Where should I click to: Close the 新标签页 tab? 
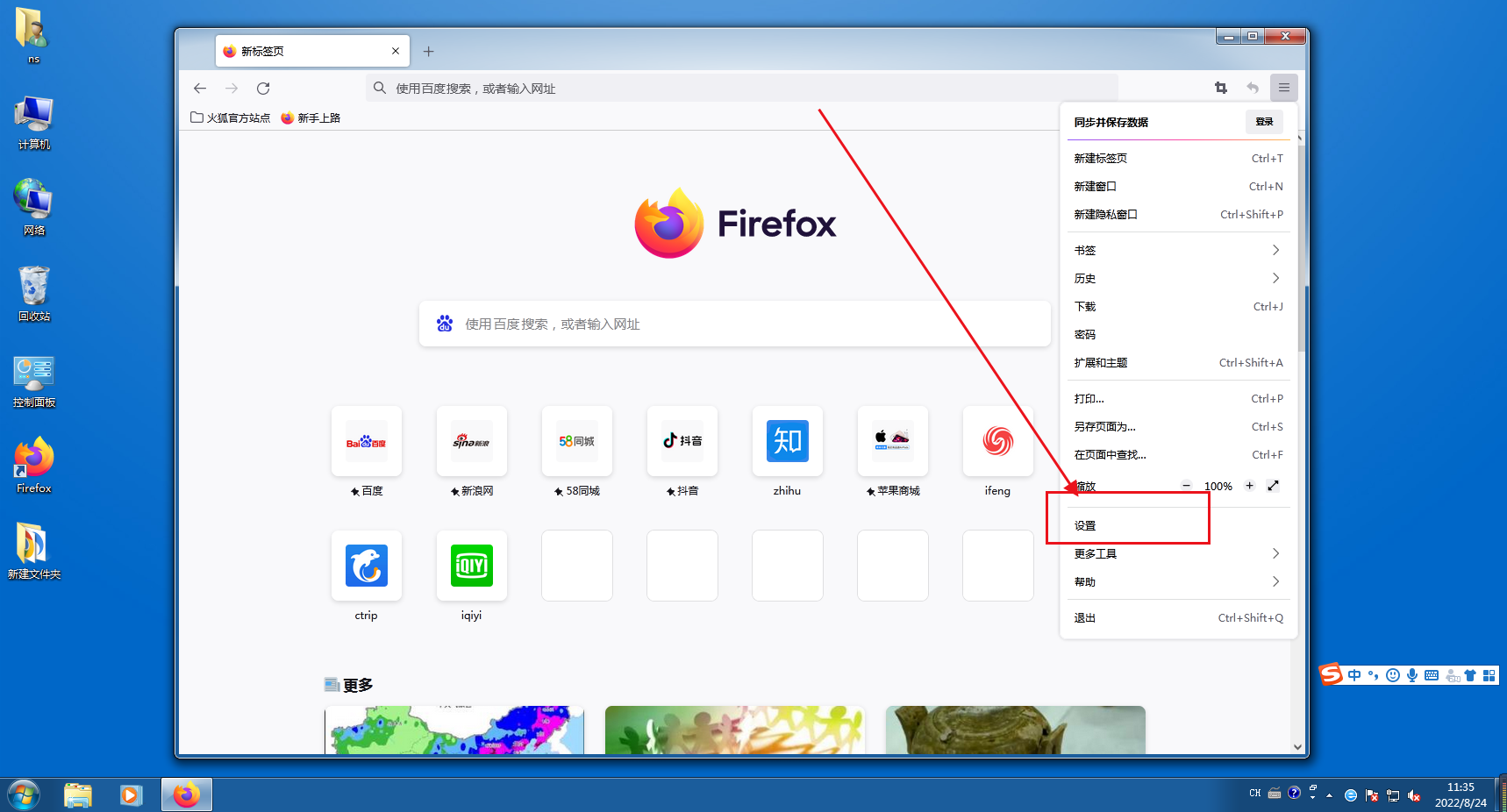[x=396, y=51]
